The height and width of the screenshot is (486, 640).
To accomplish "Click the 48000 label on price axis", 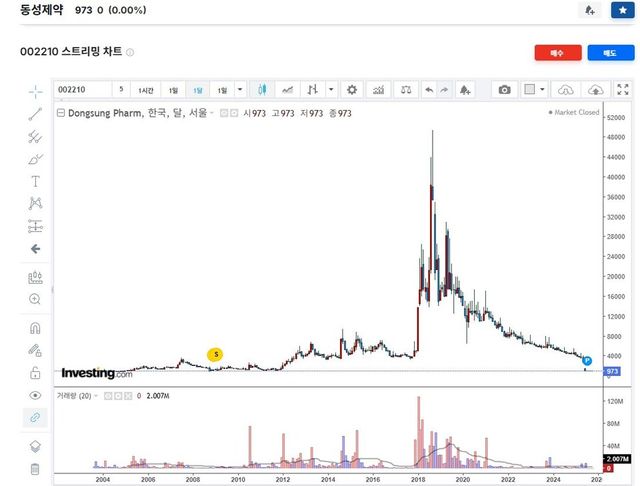I will pyautogui.click(x=616, y=137).
